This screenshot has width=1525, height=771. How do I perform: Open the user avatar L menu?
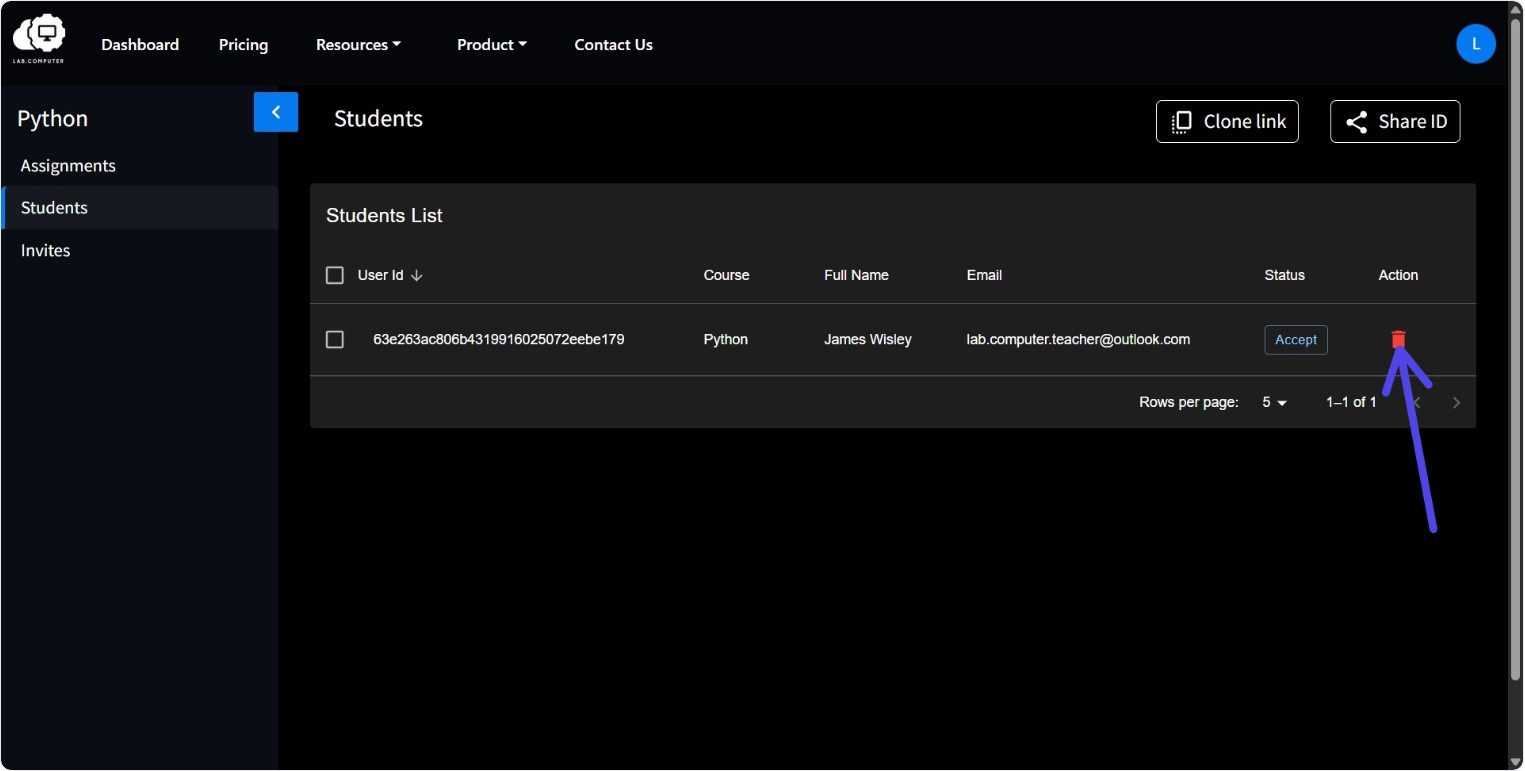point(1476,44)
